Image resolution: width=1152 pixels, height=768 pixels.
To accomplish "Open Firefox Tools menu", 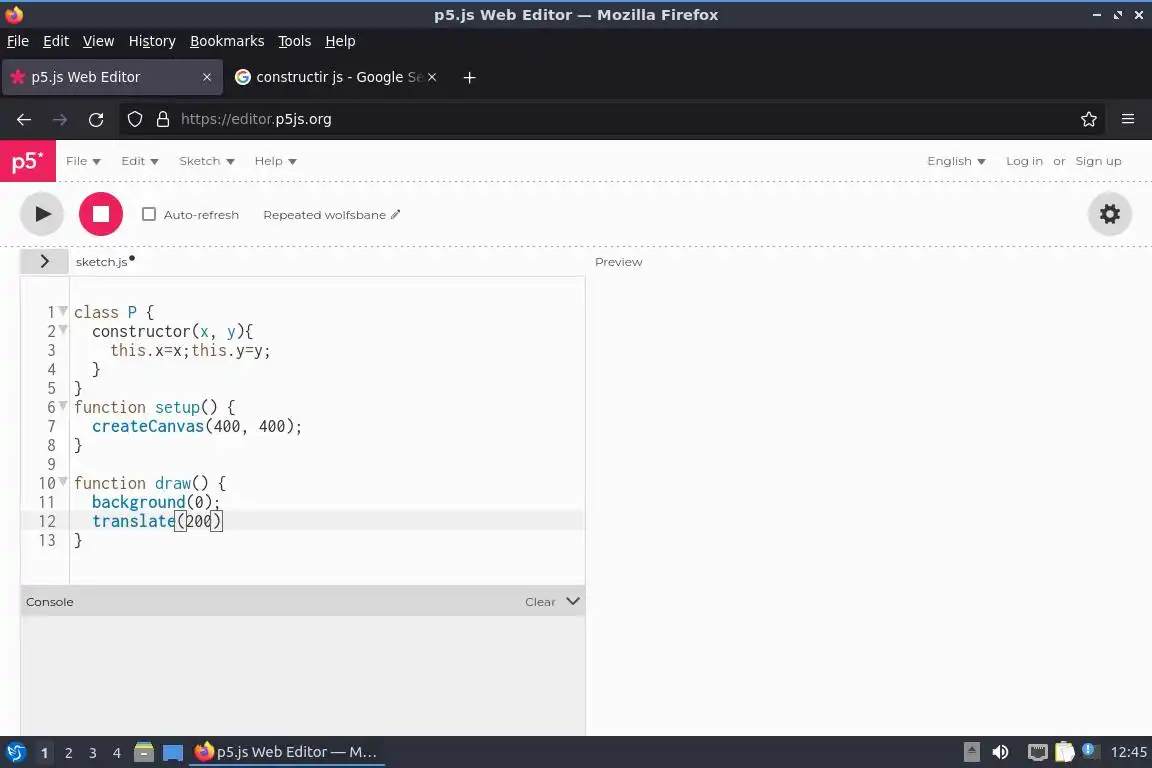I will pos(295,41).
